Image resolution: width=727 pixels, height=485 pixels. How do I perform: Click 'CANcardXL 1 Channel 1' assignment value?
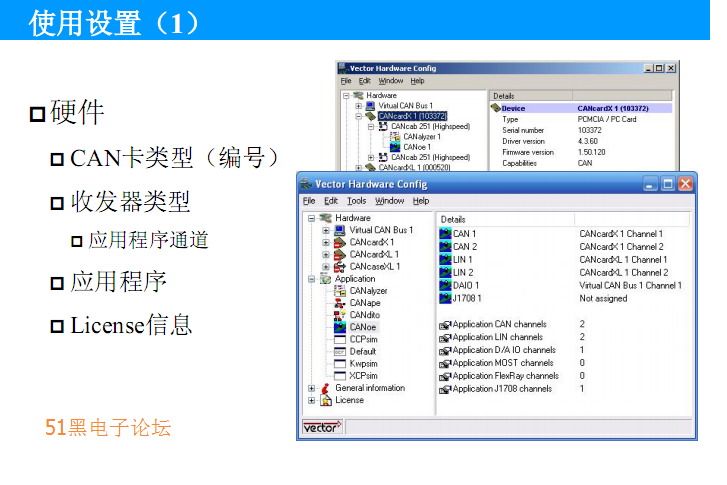point(623,260)
